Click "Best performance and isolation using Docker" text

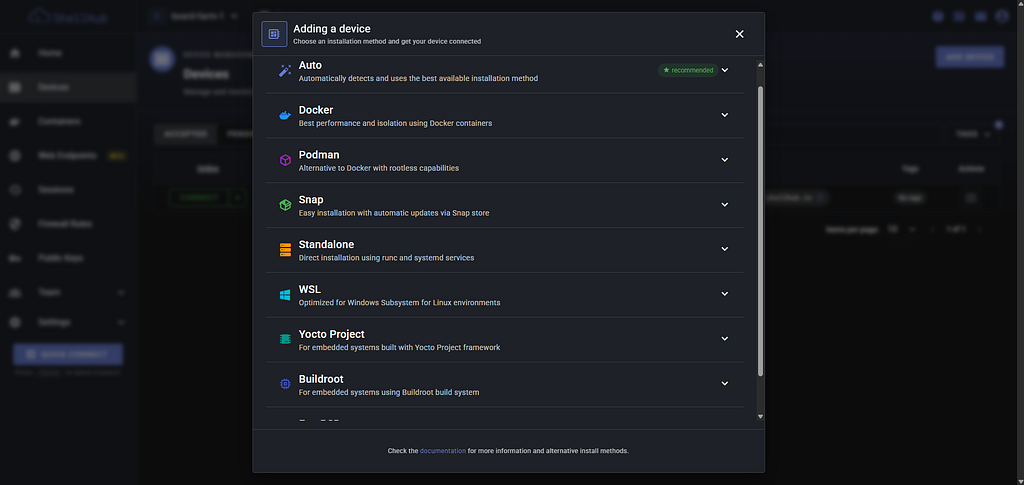coord(395,123)
